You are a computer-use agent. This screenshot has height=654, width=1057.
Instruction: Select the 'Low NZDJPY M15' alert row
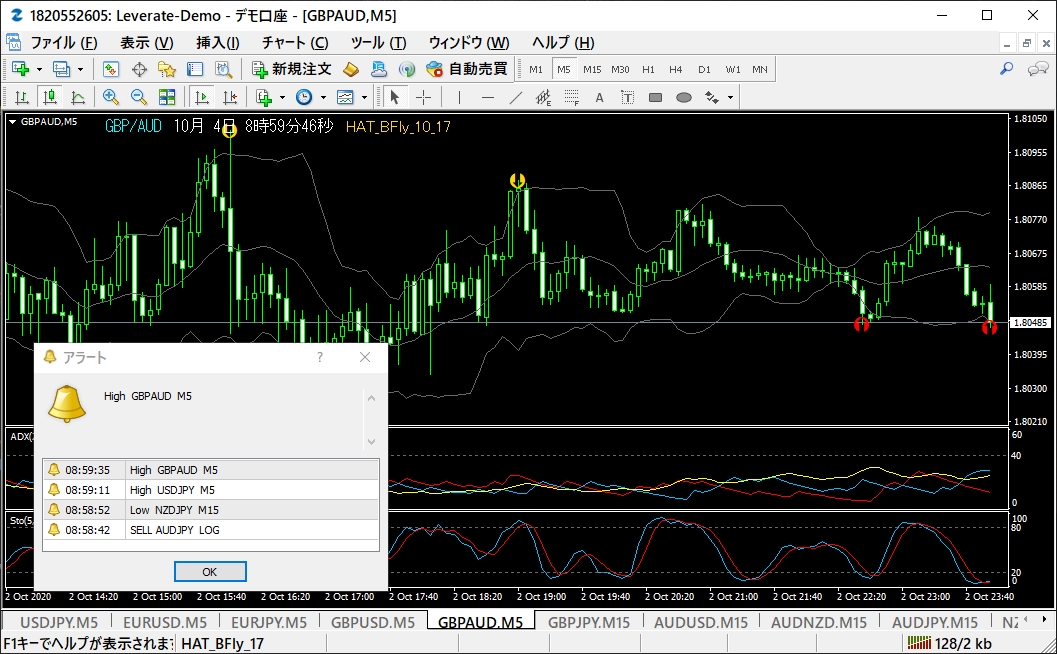pos(211,510)
